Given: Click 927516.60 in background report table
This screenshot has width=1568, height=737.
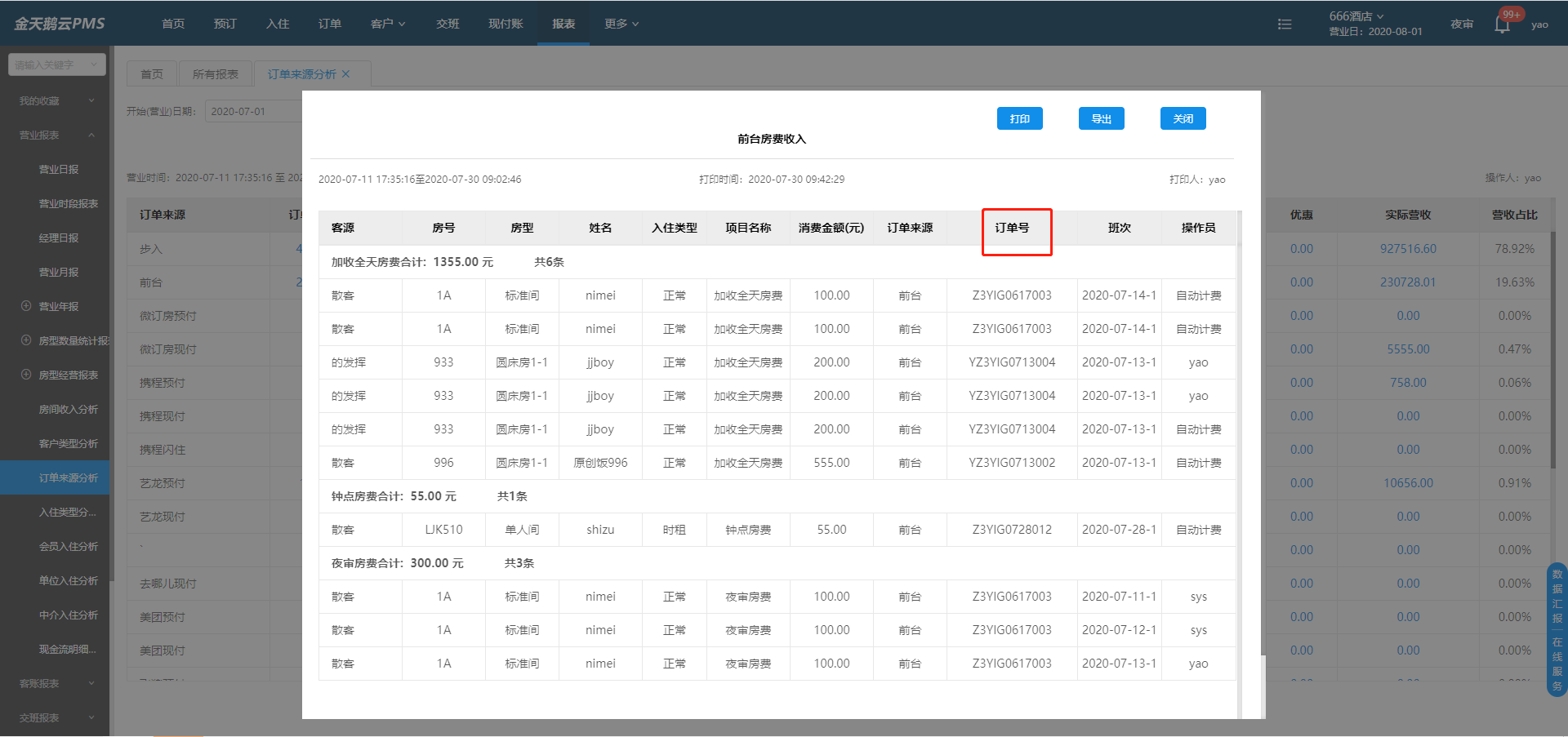Looking at the screenshot, I should pyautogui.click(x=1408, y=249).
